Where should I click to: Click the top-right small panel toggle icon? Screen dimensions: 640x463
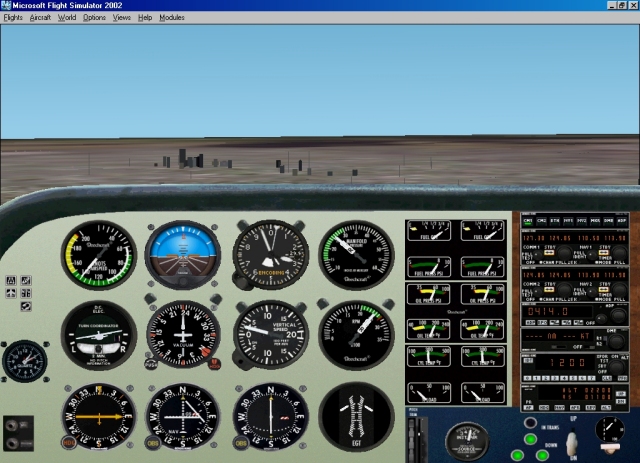[26, 280]
